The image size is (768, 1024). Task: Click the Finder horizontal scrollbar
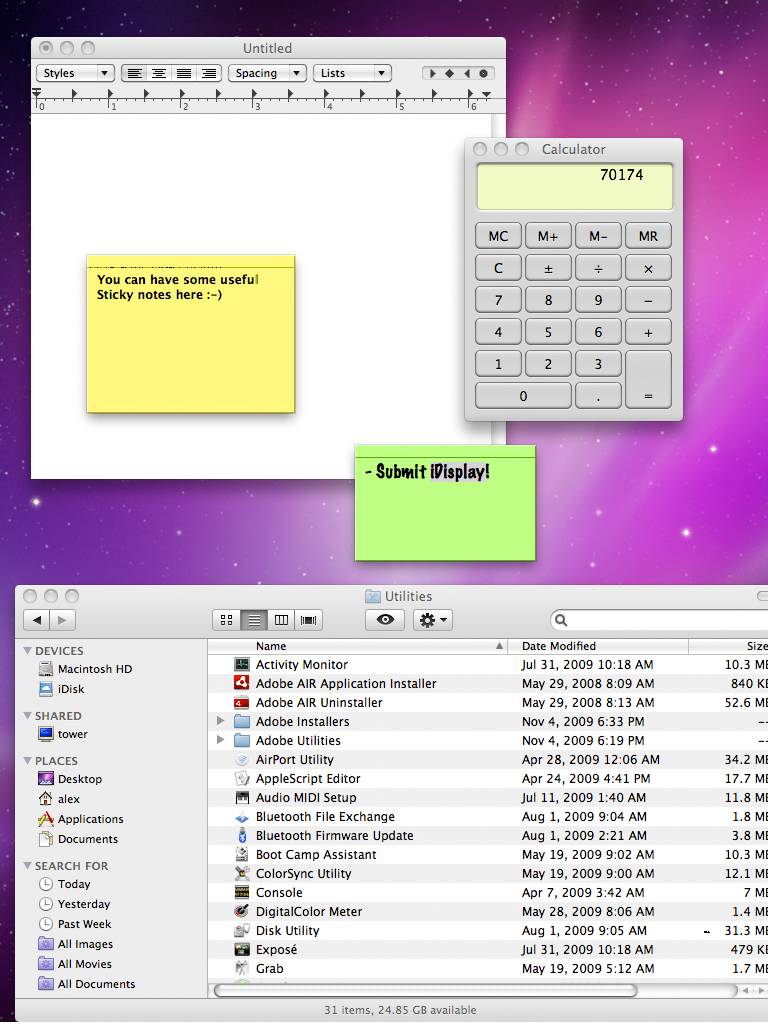click(x=425, y=991)
